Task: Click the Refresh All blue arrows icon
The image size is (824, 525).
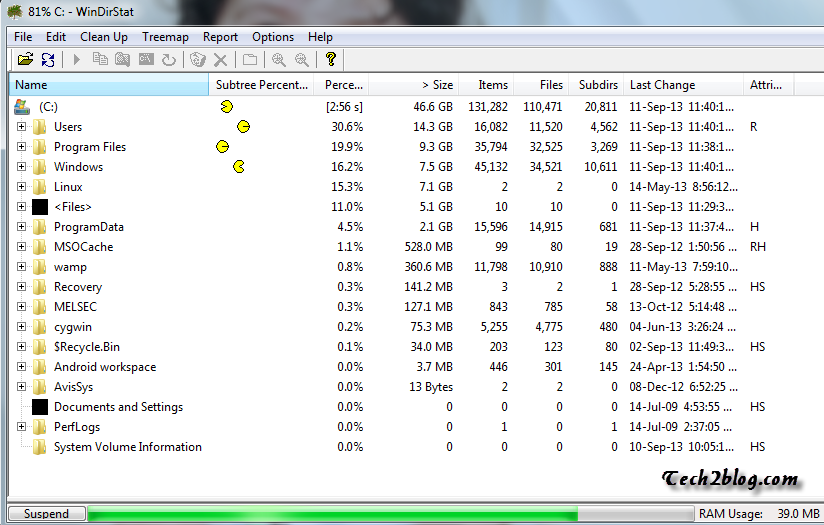Action: [x=48, y=59]
